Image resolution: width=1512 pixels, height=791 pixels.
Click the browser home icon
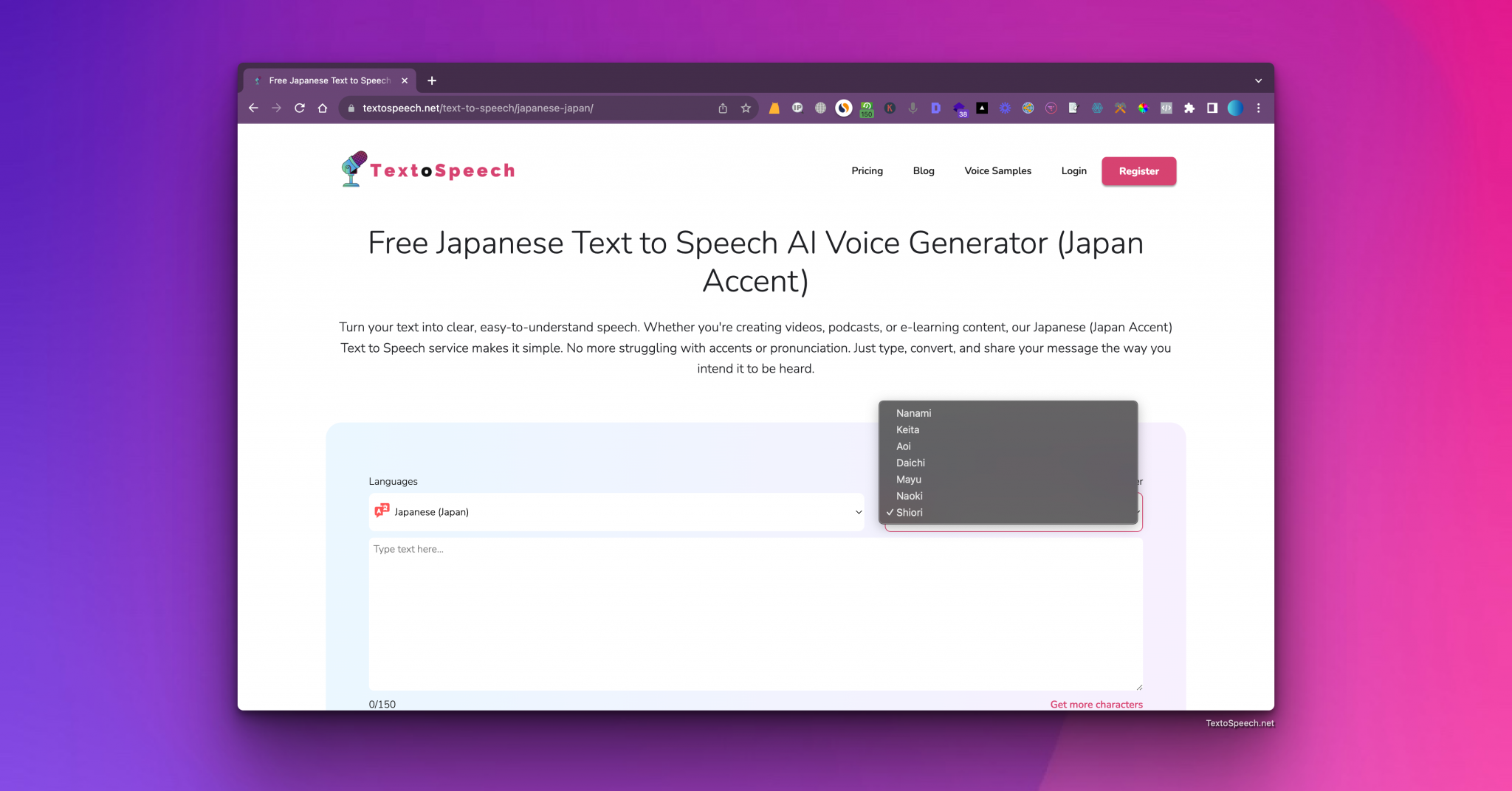323,108
